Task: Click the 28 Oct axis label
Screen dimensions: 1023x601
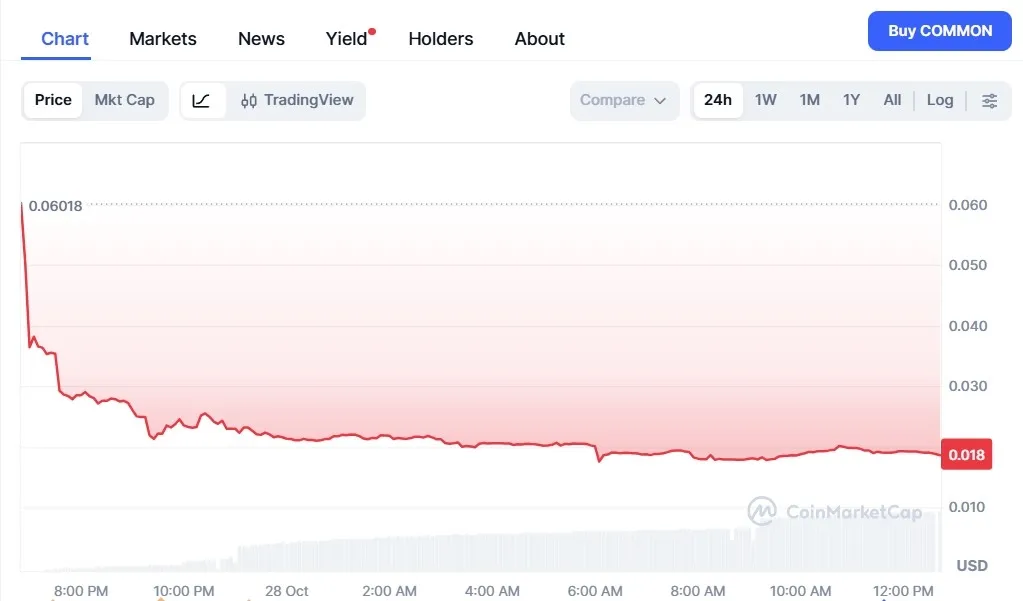Action: point(287,590)
